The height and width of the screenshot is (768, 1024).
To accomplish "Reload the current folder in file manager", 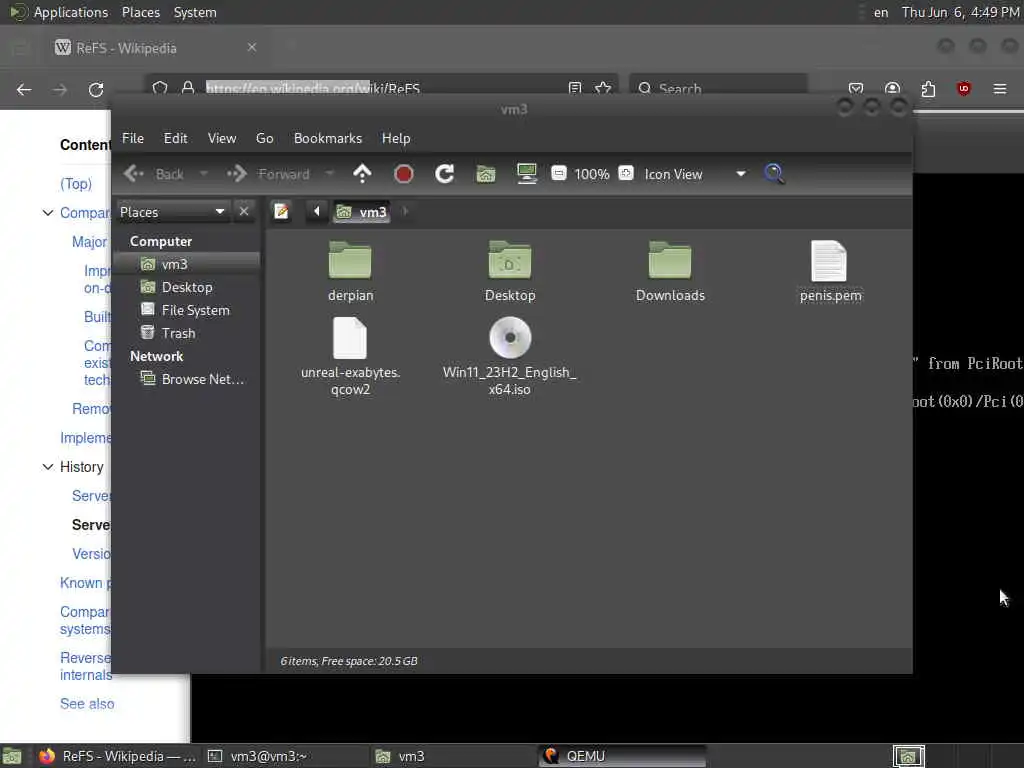I will point(445,174).
